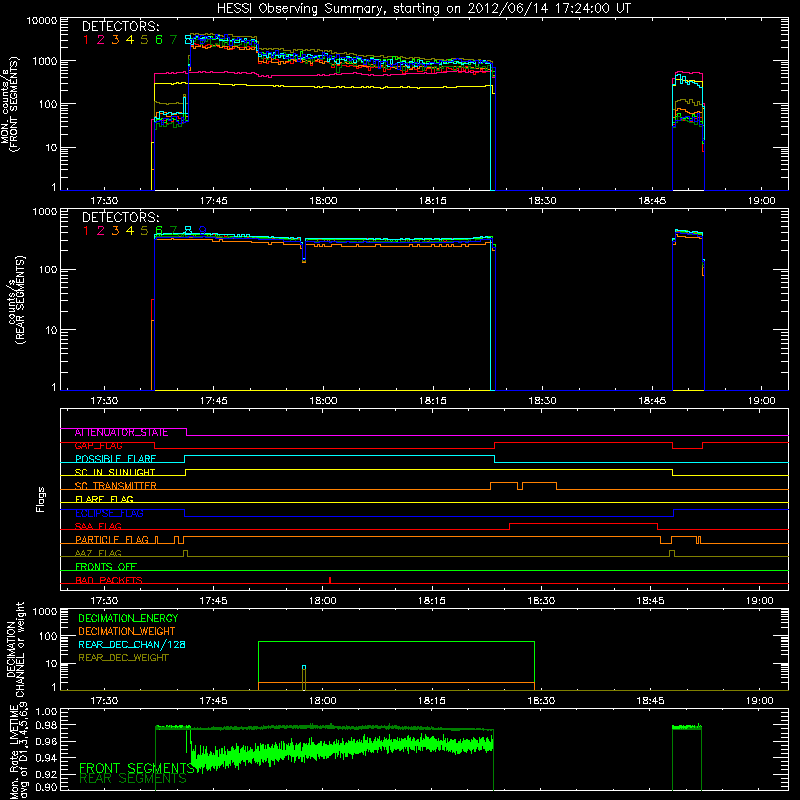Click the 0.94 tick label on the livetime axis

(47, 758)
